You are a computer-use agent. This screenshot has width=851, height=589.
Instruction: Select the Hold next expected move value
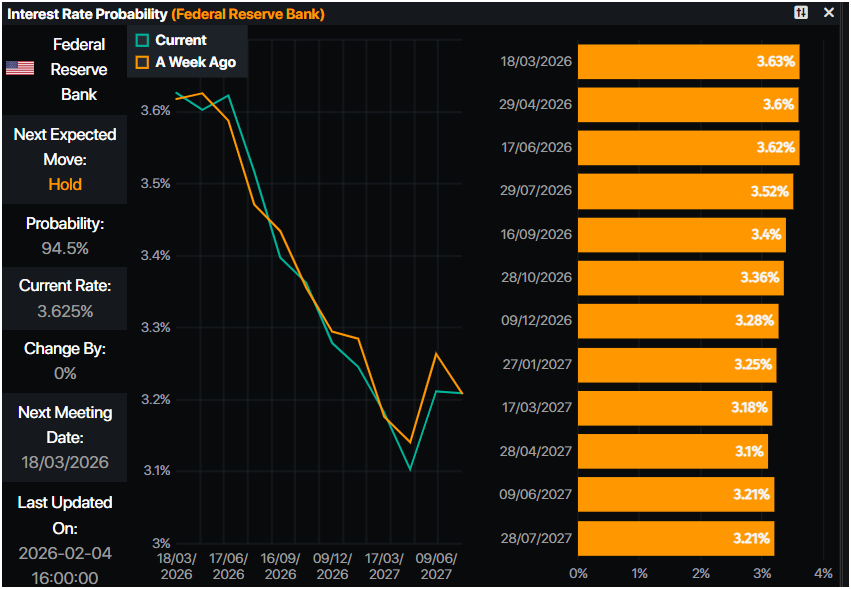coord(65,184)
